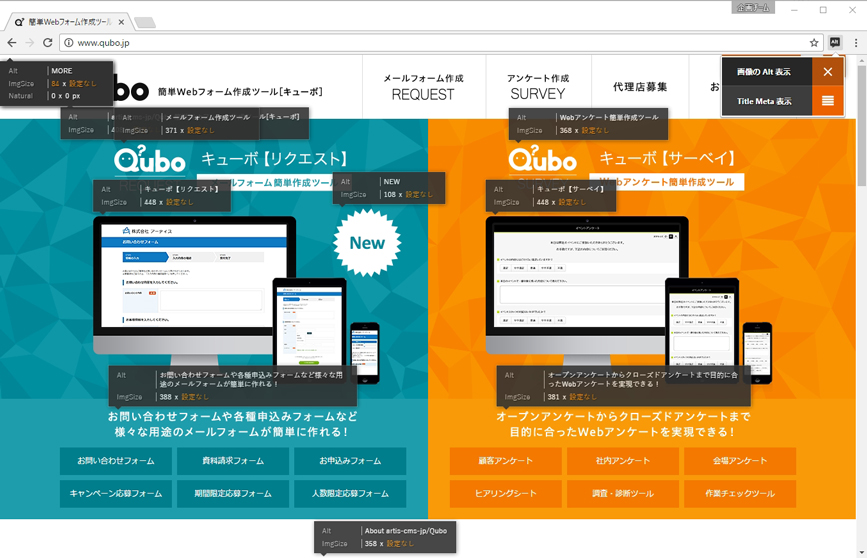Click the 簡単Webフォーム作成ツール[キューボ] header text
This screenshot has height=558, width=867.
[x=240, y=92]
